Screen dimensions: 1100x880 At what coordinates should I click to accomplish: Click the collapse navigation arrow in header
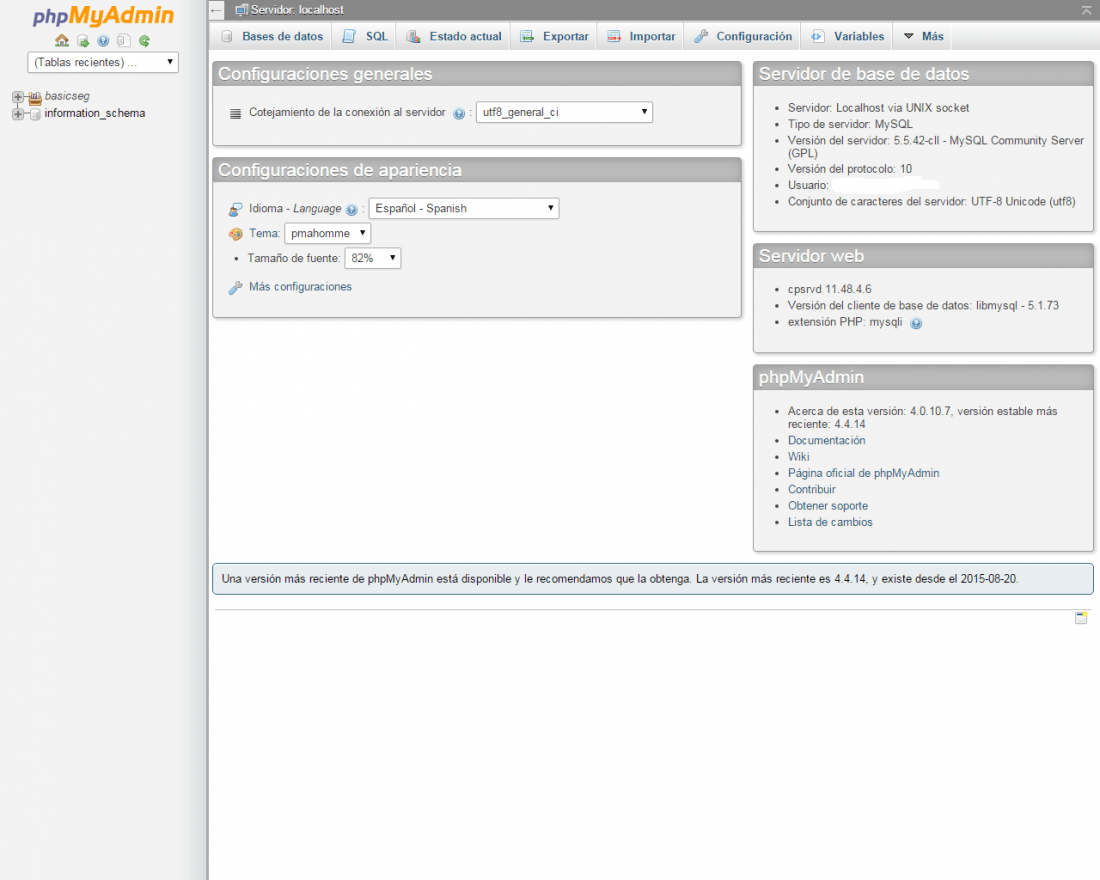[216, 10]
